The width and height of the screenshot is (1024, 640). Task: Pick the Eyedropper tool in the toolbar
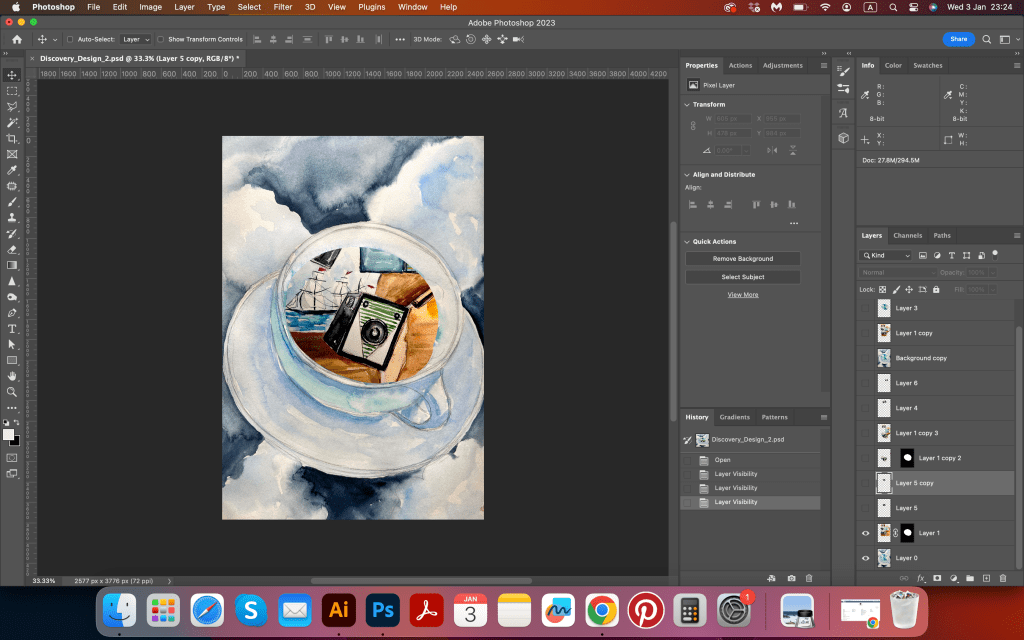pyautogui.click(x=12, y=170)
